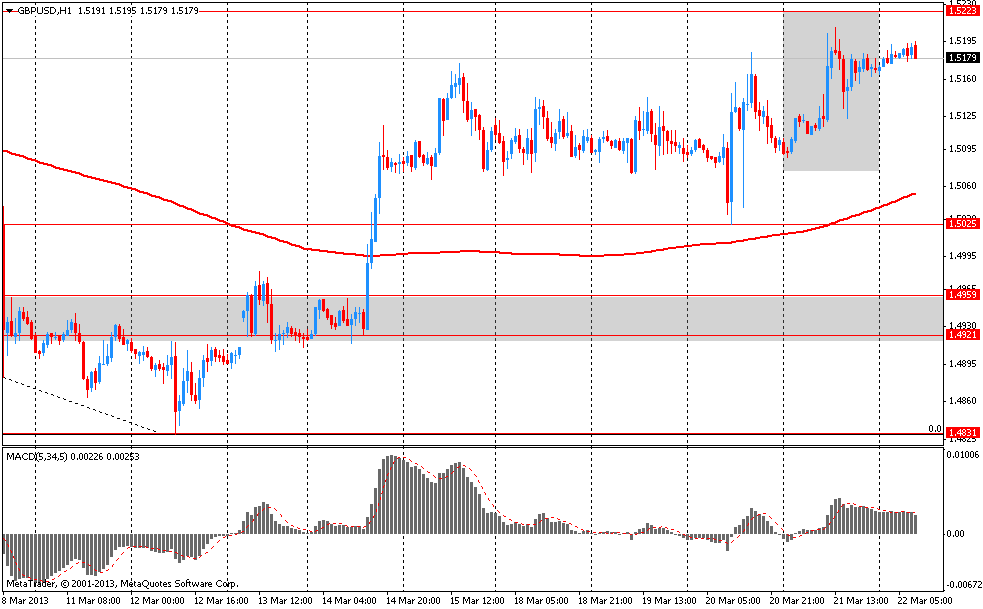Click the 15 Mar 12:00 time label
The height and width of the screenshot is (609, 983).
tap(475, 601)
